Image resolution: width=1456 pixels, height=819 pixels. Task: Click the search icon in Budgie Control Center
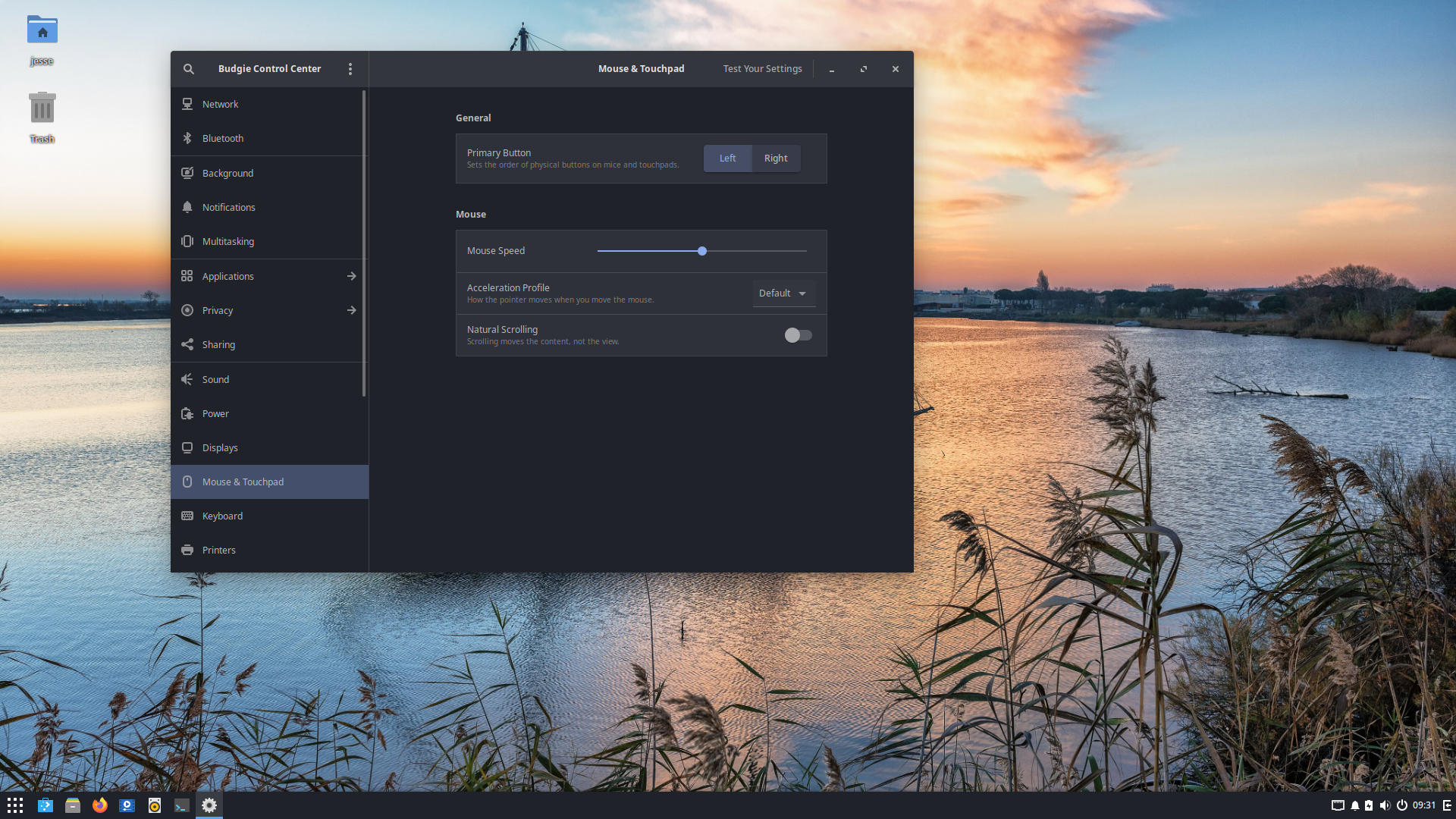pyautogui.click(x=188, y=69)
